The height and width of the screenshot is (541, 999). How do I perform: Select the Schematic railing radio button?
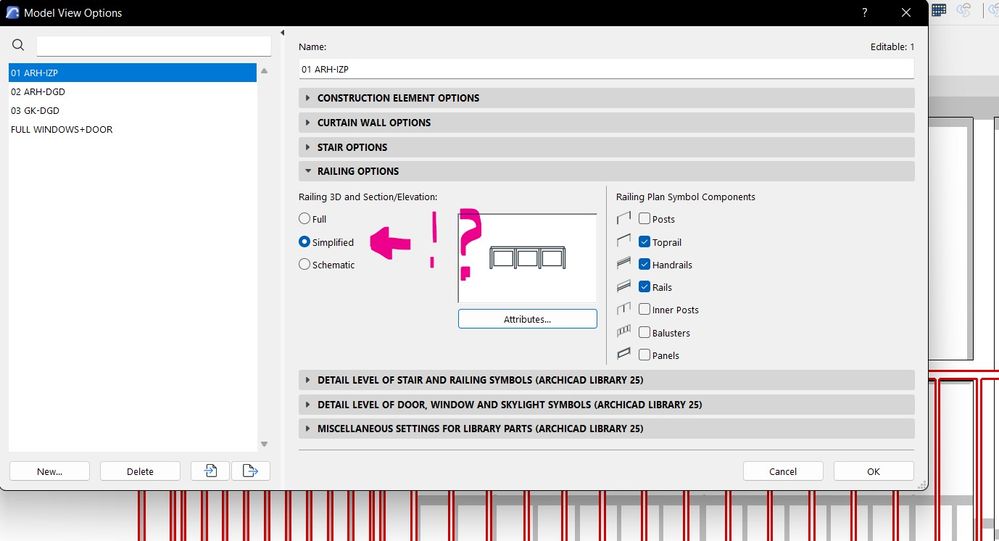[x=305, y=264]
